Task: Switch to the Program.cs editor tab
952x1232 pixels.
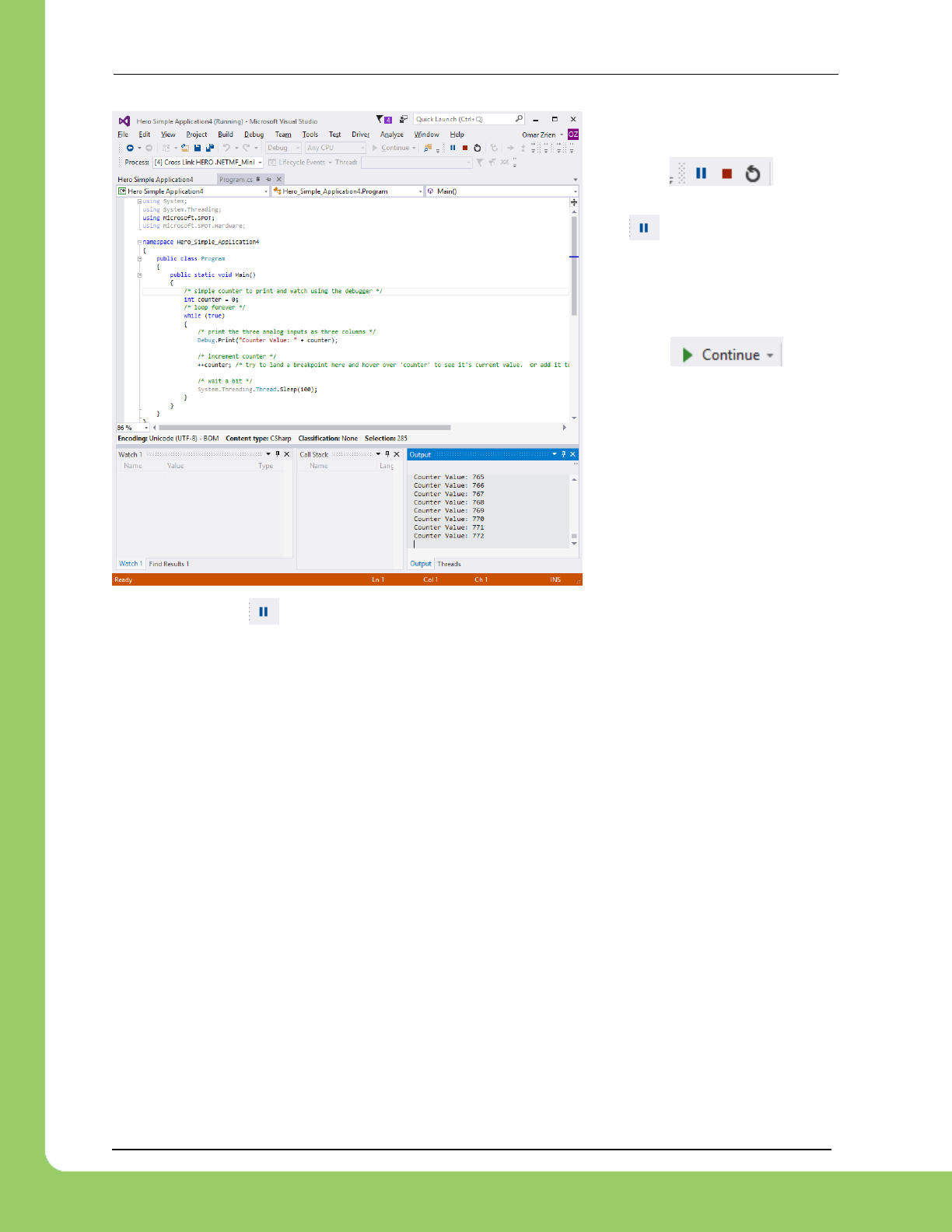Action: pyautogui.click(x=236, y=180)
